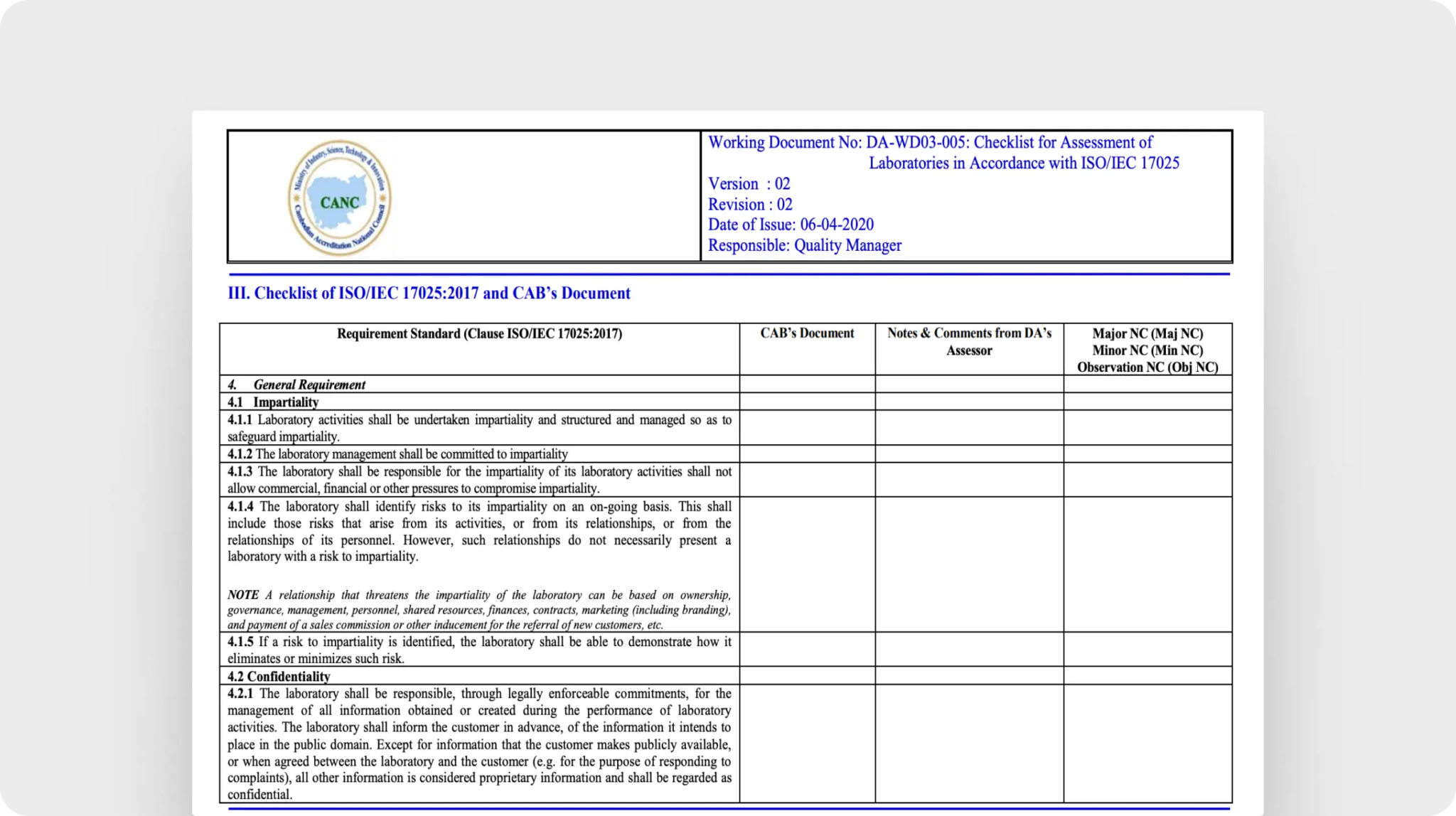Click the '4.2 Confidentiality' row
Viewport: 1456px width, 816px height.
point(479,676)
